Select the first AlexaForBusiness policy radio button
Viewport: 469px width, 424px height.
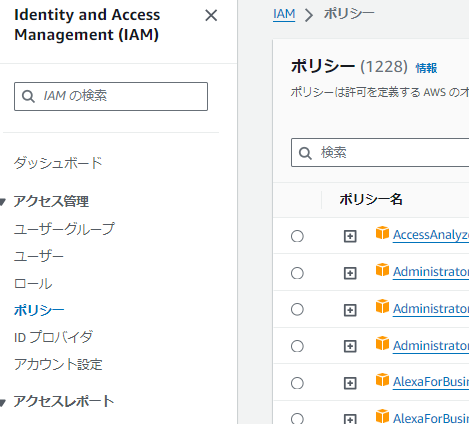[297, 383]
